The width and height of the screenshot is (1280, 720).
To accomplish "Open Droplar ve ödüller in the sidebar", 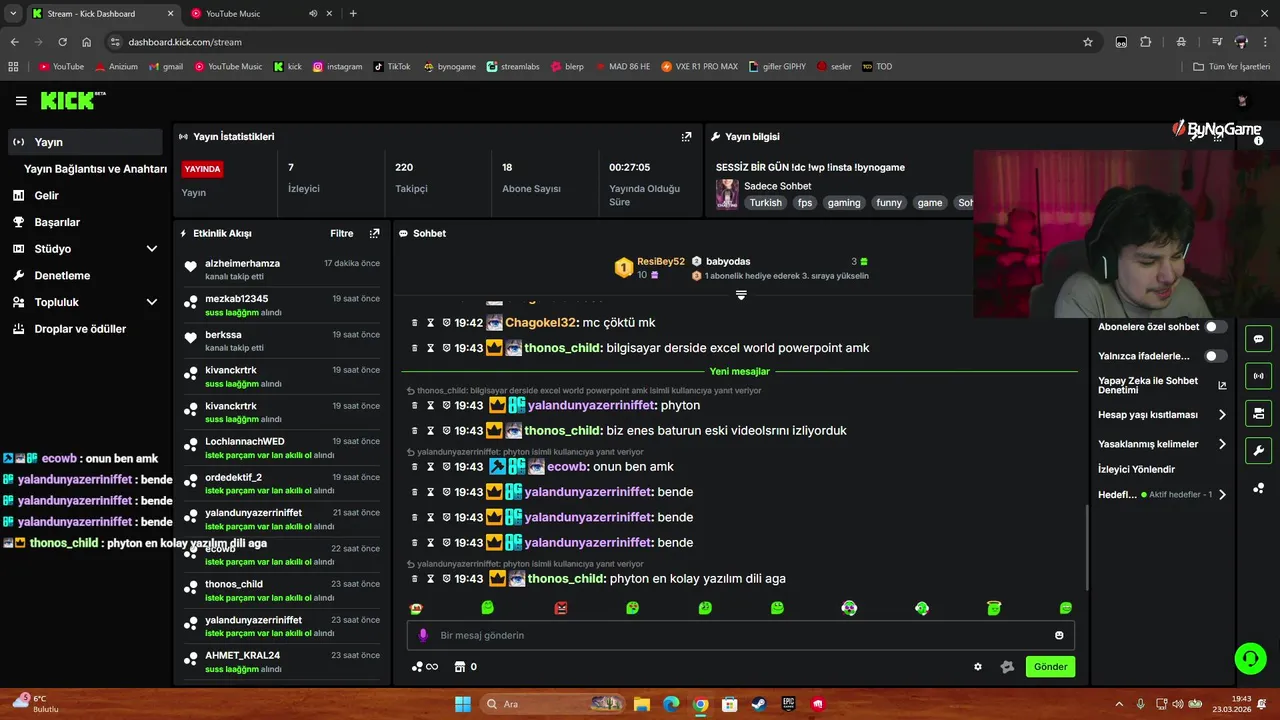I will click(80, 329).
